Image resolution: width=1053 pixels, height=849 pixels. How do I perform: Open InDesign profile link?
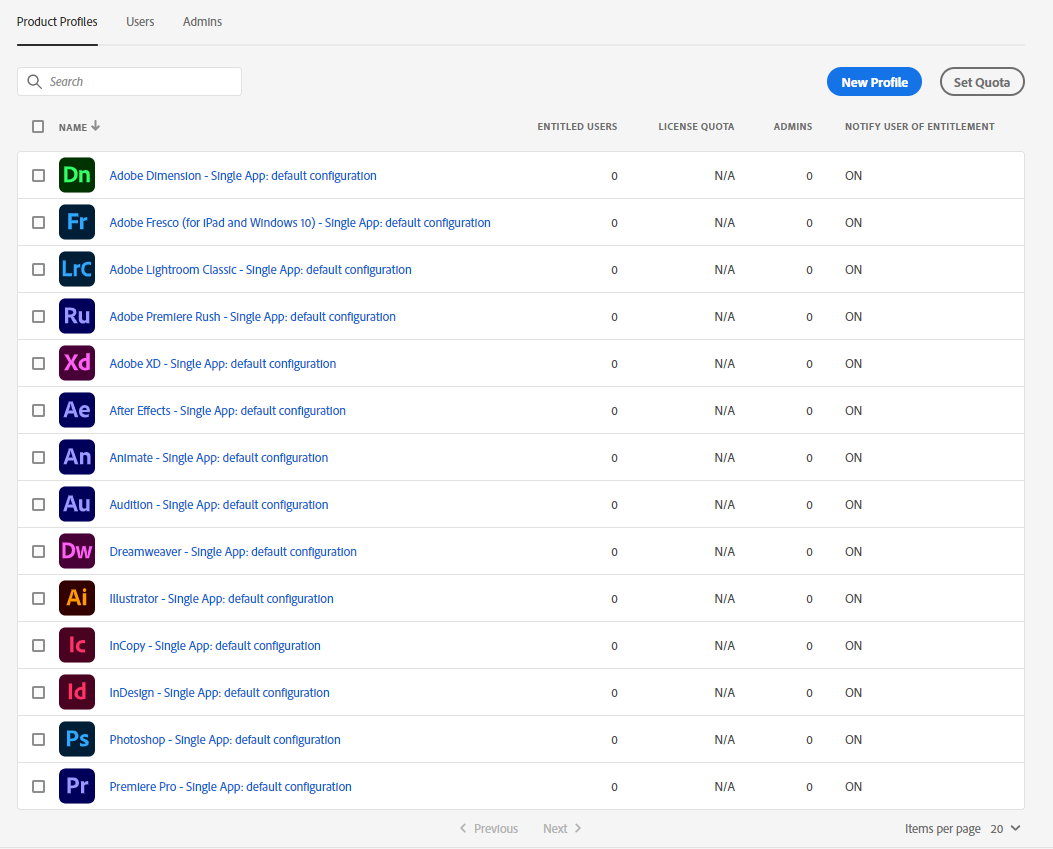click(x=220, y=692)
